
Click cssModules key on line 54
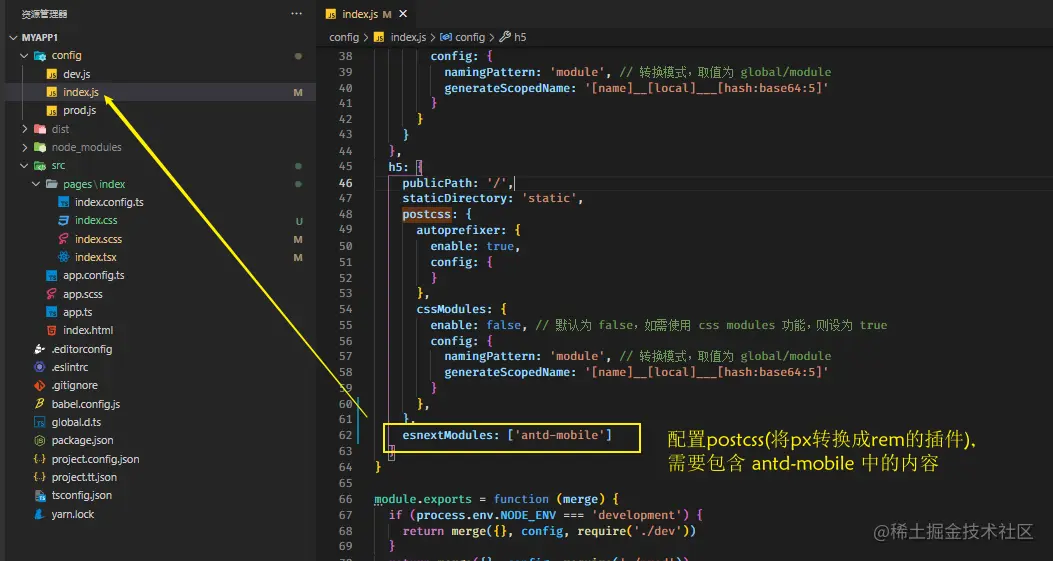[451, 309]
